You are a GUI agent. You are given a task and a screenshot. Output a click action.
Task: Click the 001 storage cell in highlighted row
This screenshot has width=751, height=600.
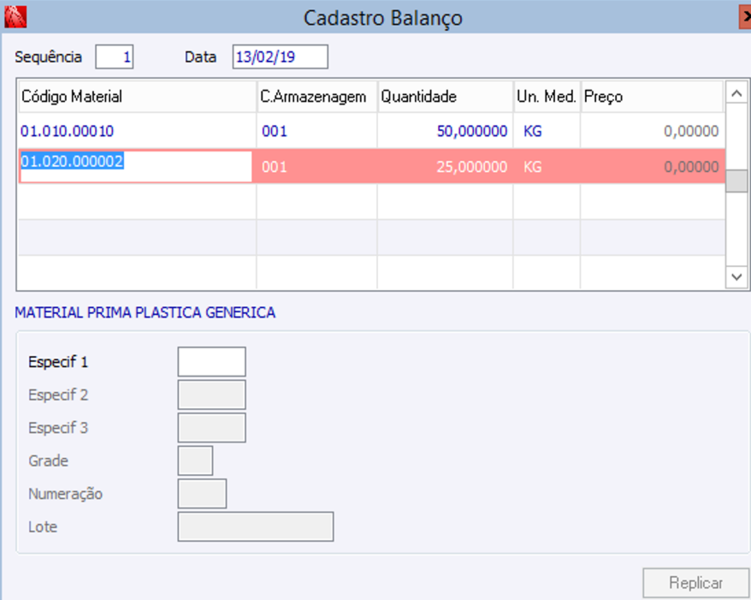click(317, 167)
